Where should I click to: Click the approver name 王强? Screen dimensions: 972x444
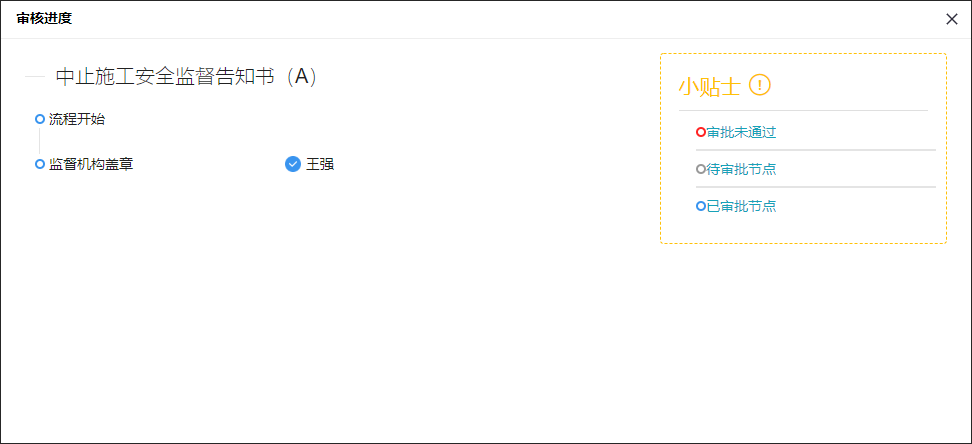(320, 164)
